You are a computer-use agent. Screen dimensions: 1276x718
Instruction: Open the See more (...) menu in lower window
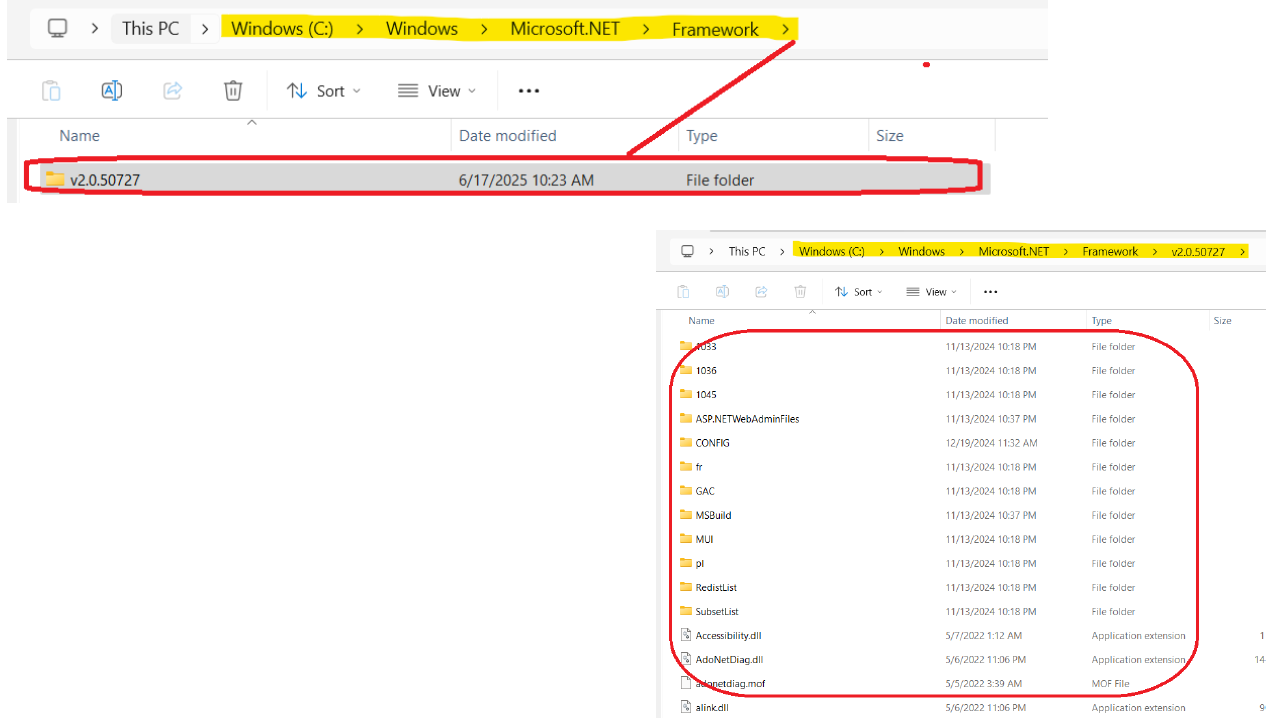(x=991, y=292)
